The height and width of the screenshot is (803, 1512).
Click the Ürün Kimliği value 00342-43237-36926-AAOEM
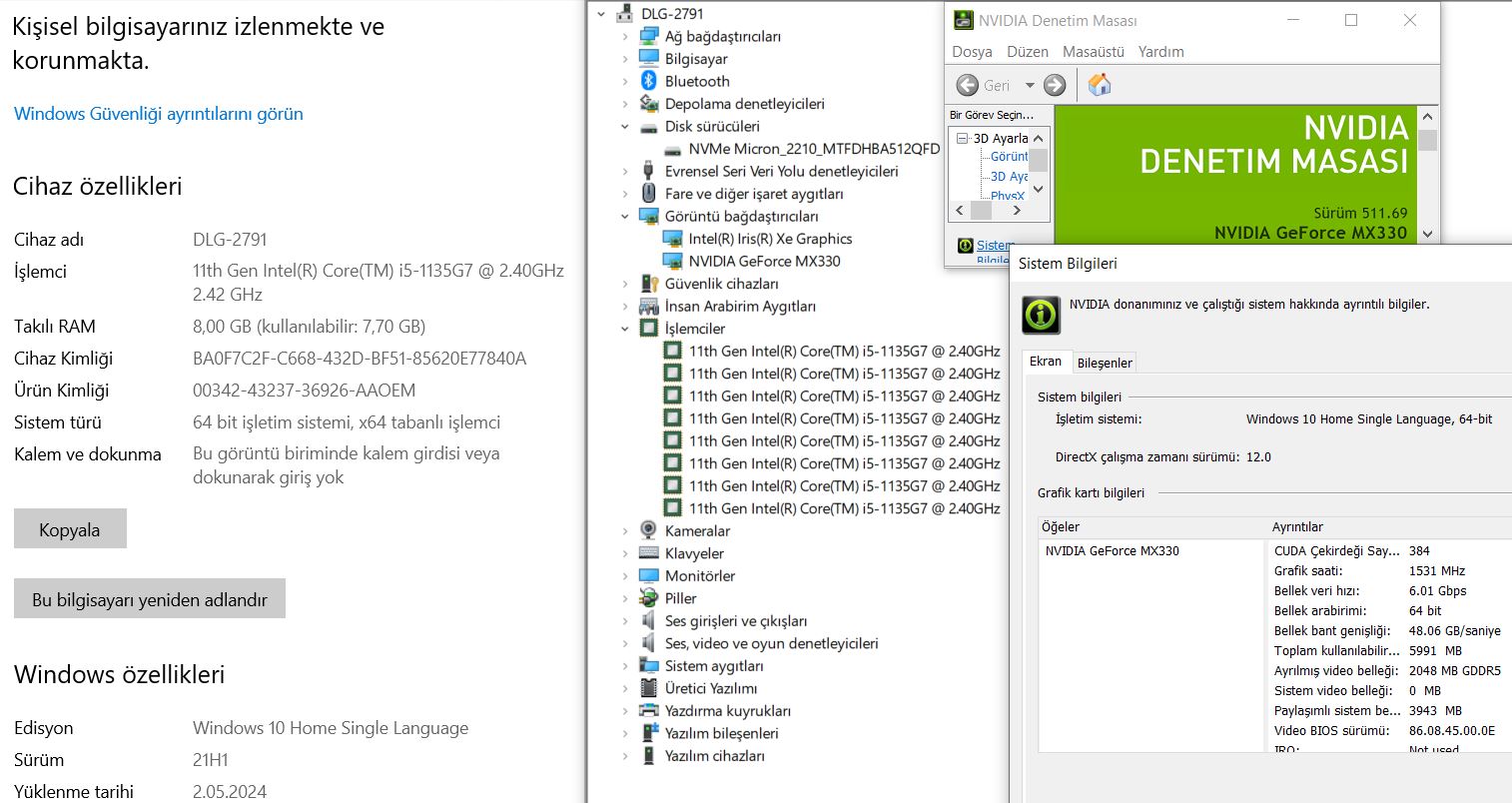[x=305, y=391]
